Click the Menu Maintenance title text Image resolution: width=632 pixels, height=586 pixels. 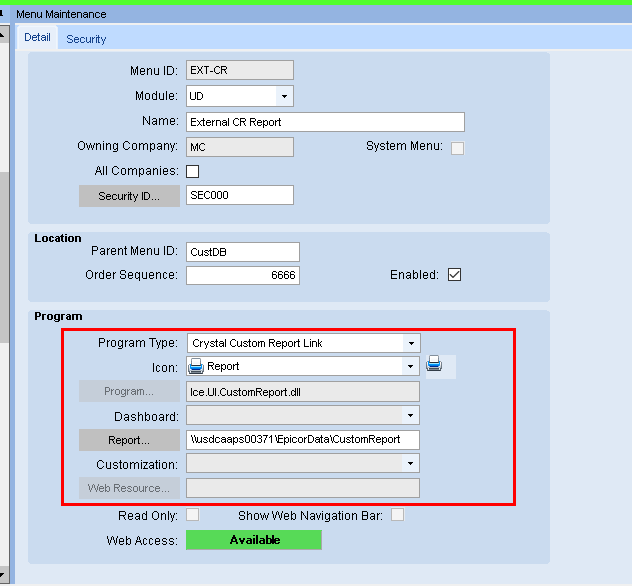pos(61,15)
